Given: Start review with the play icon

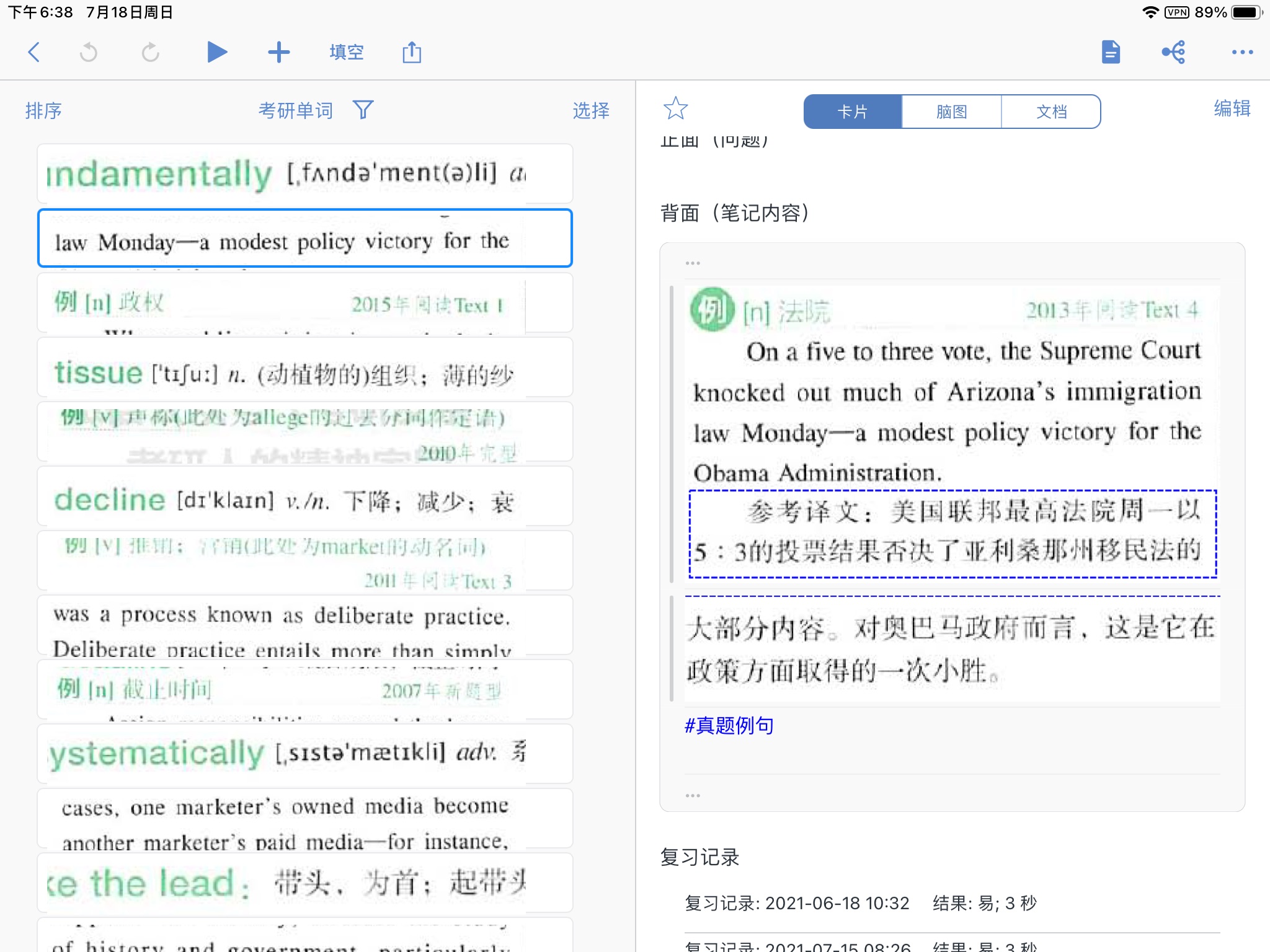Looking at the screenshot, I should click(216, 52).
